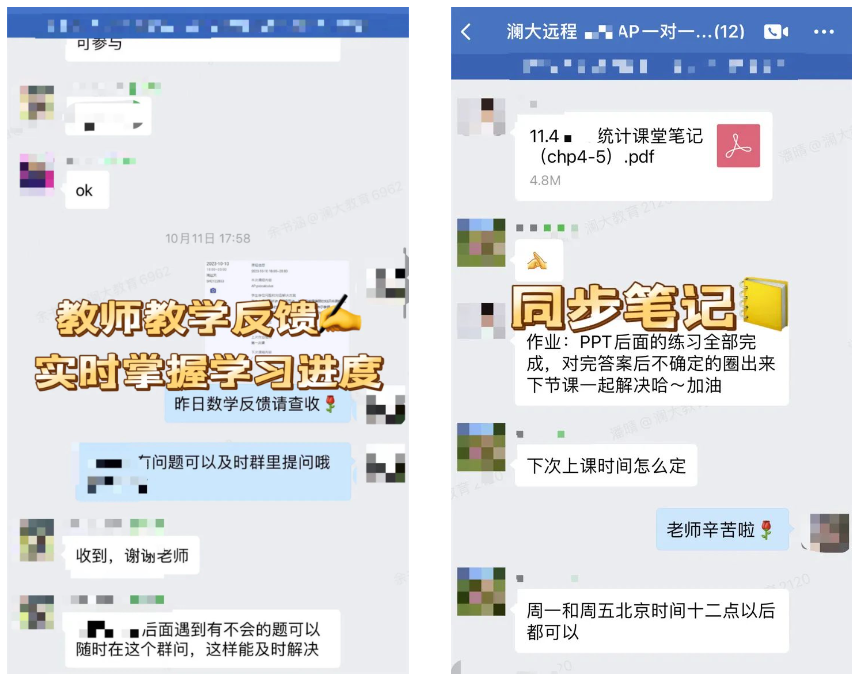
Task: Tap the '下次上课时间怎么定' message
Action: 606,466
